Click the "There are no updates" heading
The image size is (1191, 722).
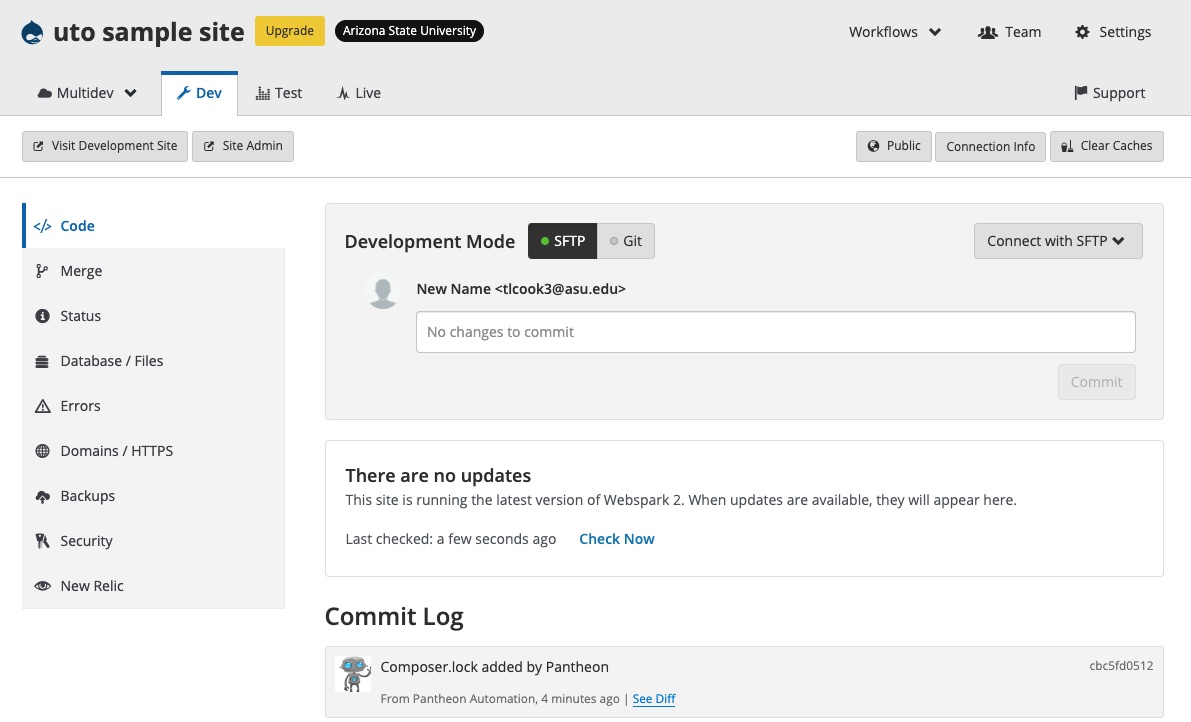[438, 476]
